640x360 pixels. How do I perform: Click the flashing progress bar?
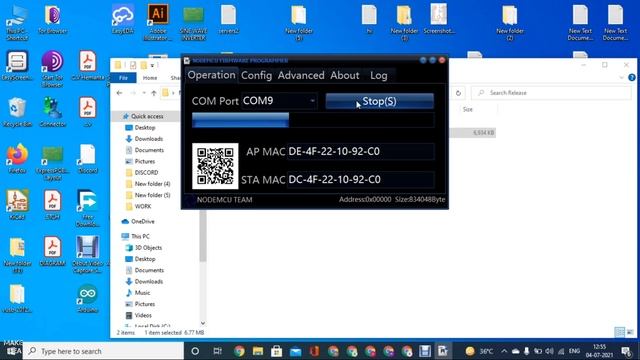(x=313, y=120)
